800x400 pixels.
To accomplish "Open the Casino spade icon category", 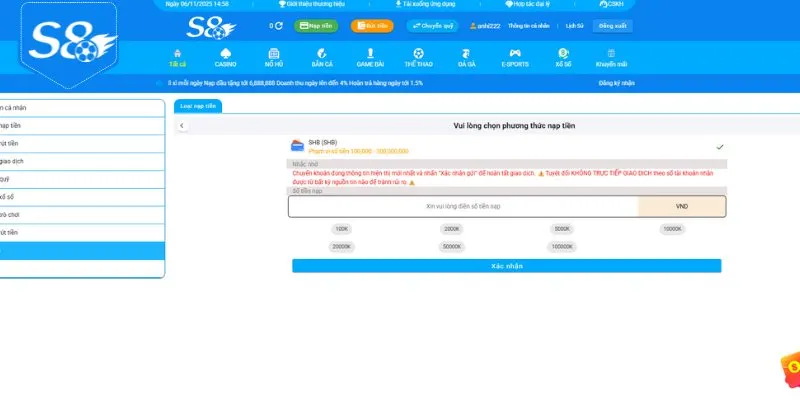I will click(225, 52).
